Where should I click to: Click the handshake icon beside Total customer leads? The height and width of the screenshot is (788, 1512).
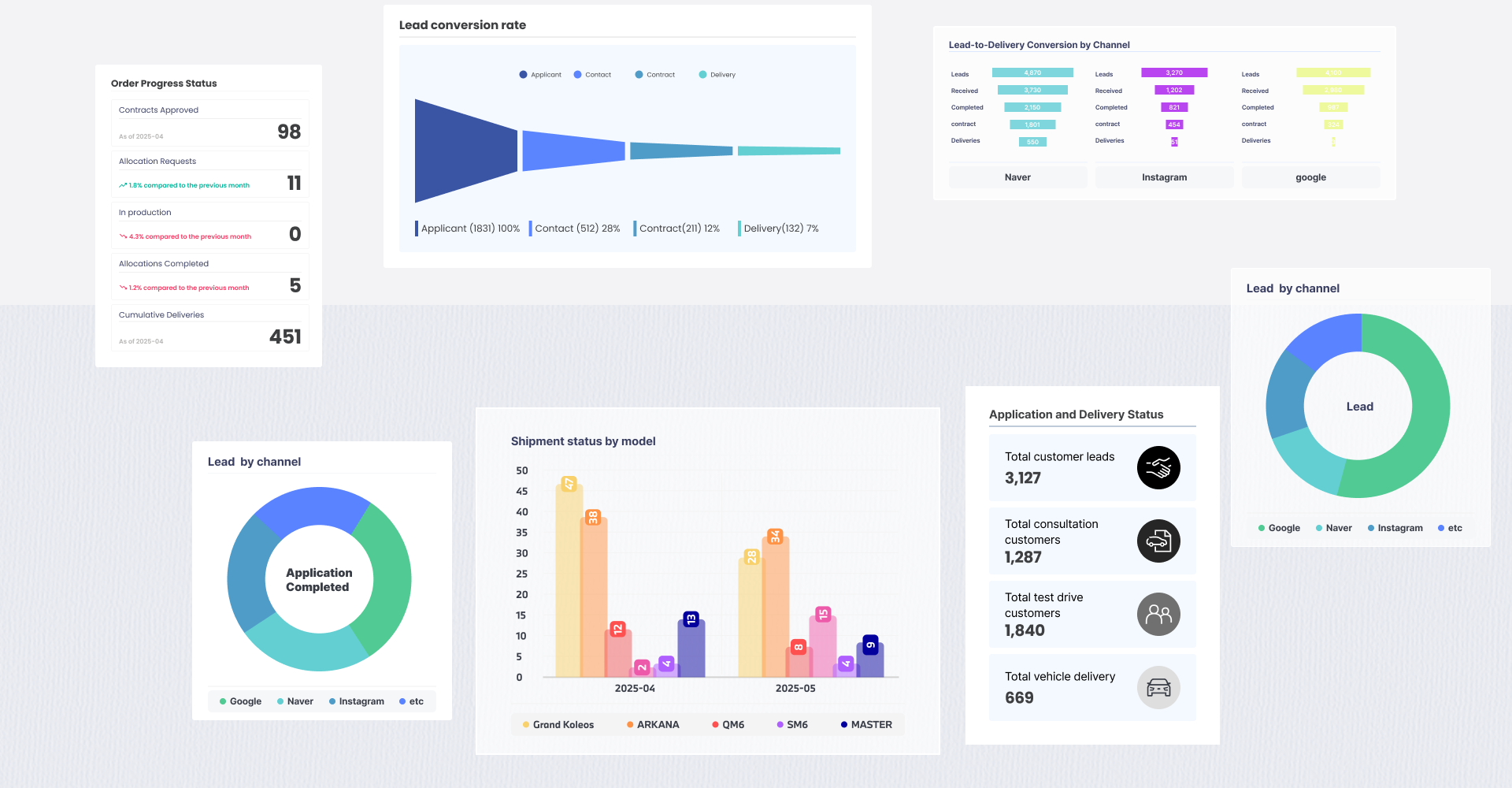(x=1158, y=467)
